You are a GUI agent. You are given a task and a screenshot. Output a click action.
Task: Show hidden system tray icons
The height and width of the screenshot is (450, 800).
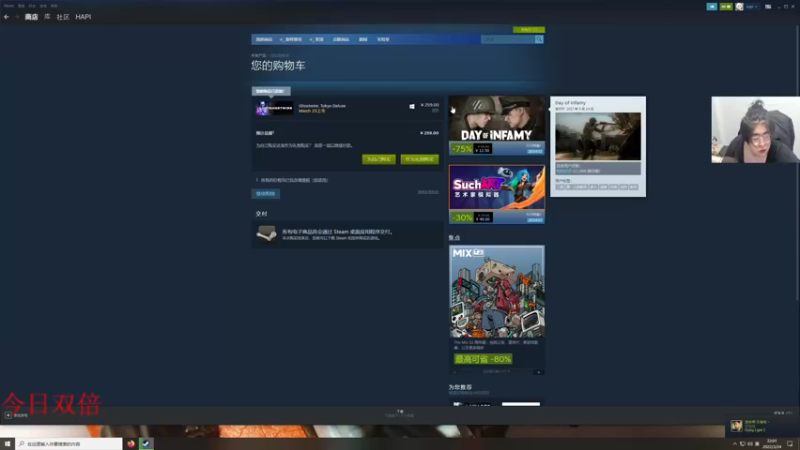point(735,444)
